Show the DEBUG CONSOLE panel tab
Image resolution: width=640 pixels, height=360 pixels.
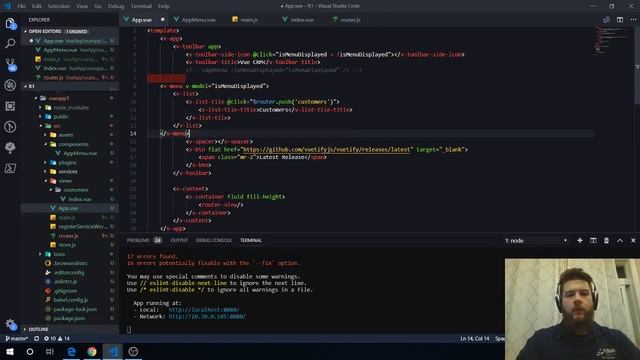pyautogui.click(x=213, y=240)
